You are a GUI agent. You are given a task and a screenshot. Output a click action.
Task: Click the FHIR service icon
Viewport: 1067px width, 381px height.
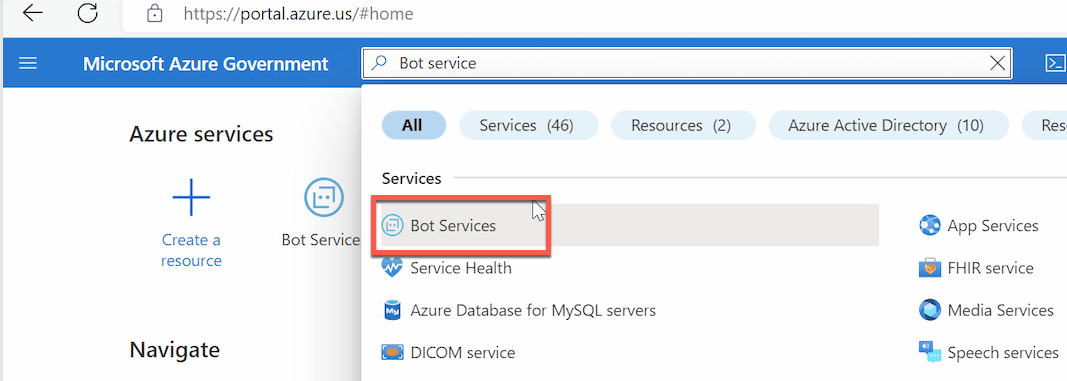(929, 268)
